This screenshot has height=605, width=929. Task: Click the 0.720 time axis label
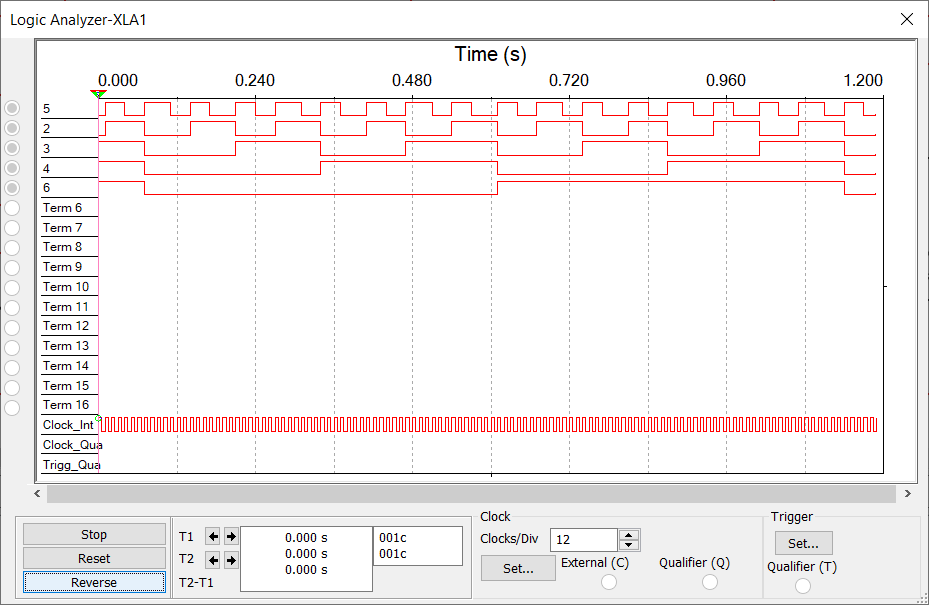(x=569, y=80)
